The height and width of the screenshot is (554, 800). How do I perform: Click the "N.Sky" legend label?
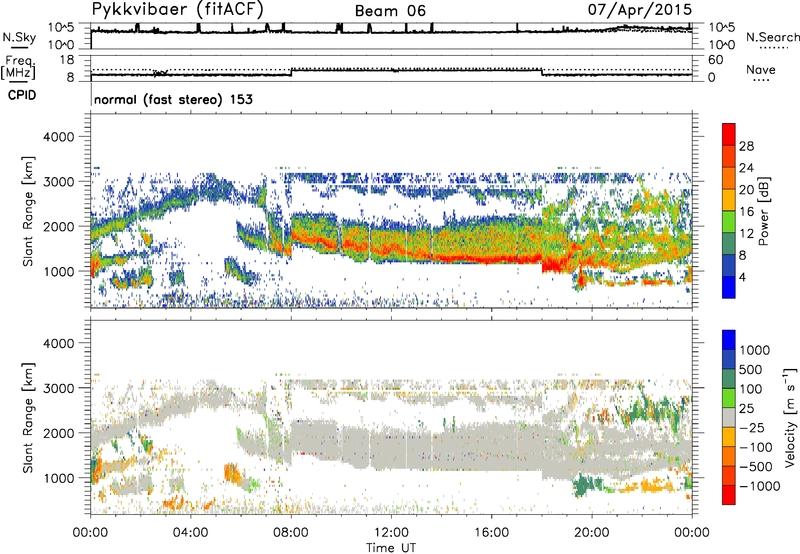tap(19, 37)
